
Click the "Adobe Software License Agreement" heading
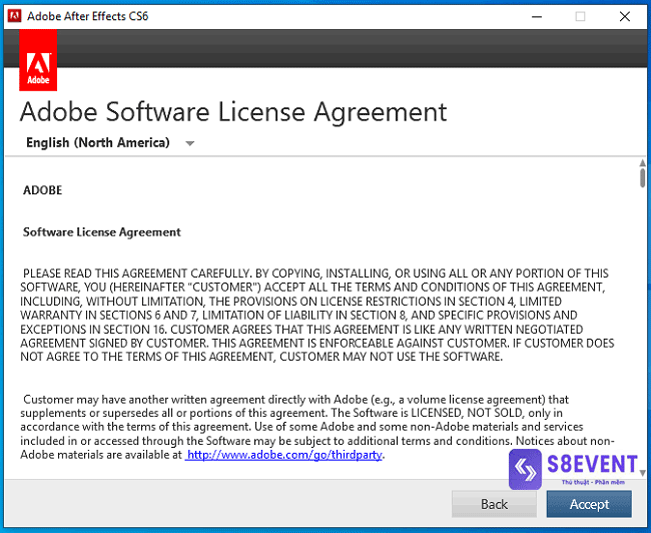coord(233,112)
